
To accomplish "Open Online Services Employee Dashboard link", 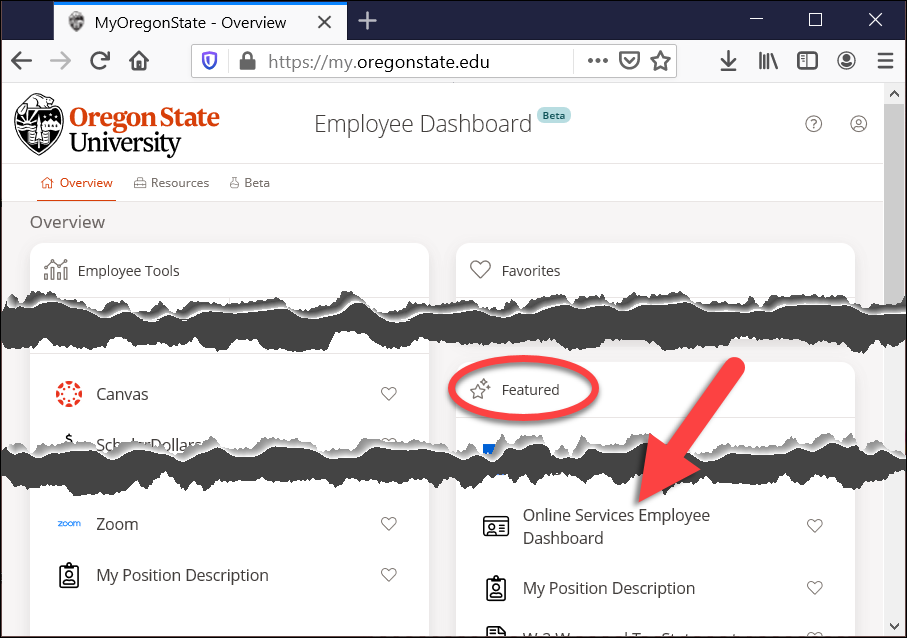I will pyautogui.click(x=616, y=526).
